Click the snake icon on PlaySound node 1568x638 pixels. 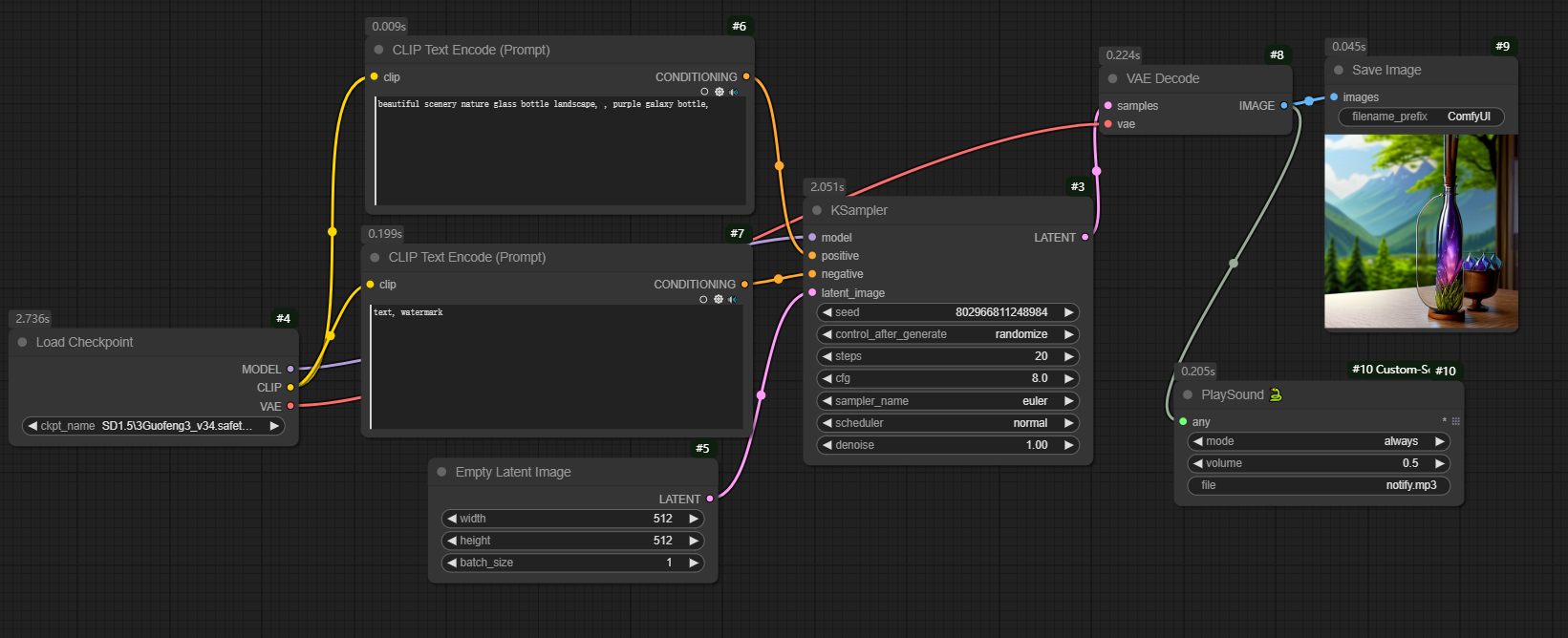pos(1276,394)
